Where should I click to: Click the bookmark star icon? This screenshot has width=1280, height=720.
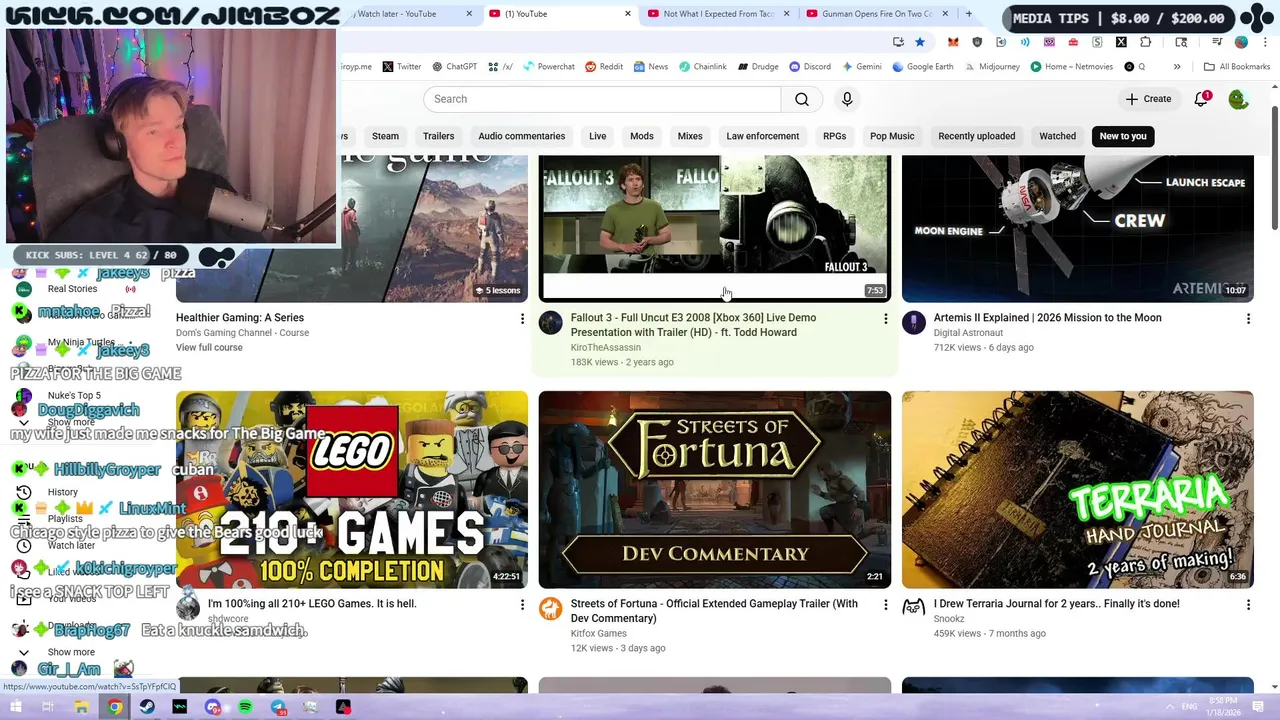coord(920,42)
